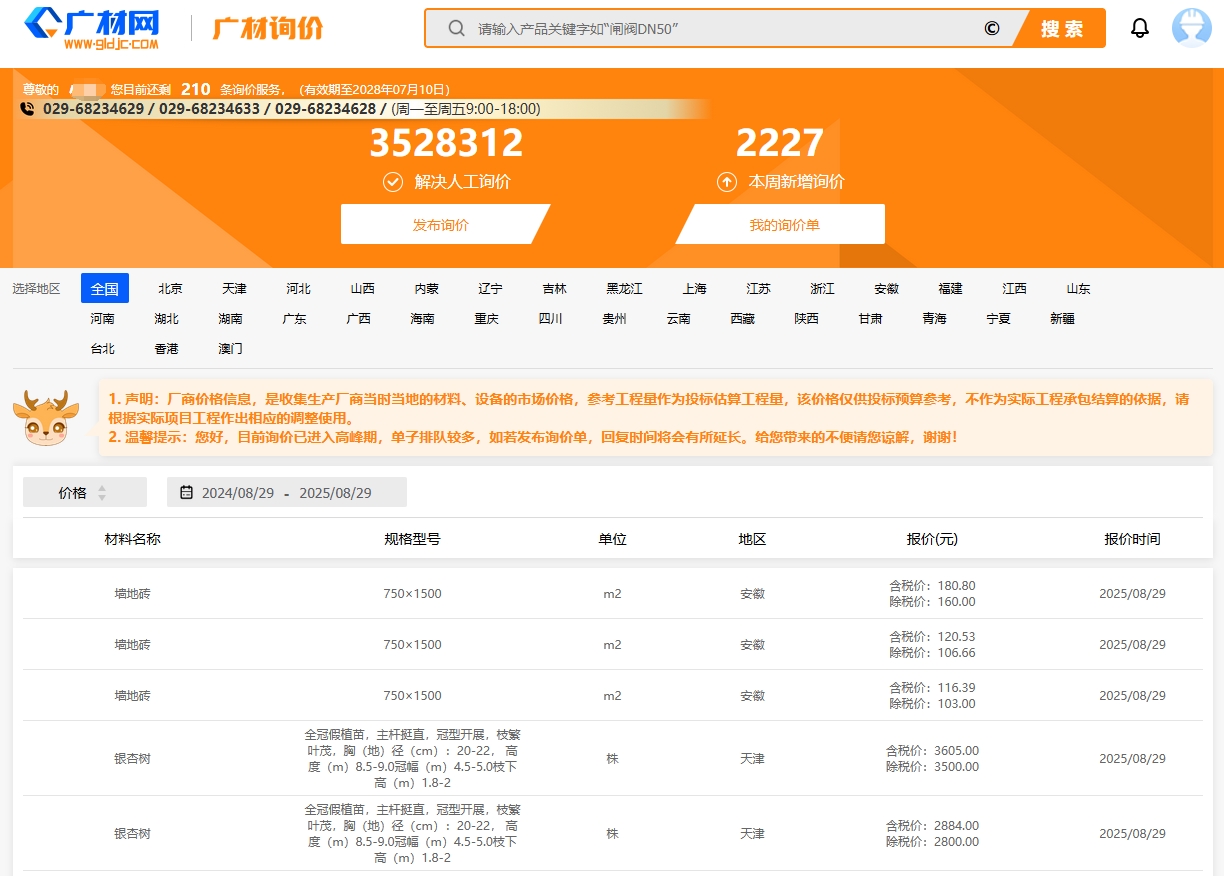Image resolution: width=1224 pixels, height=876 pixels.
Task: Click the copyright symbol icon in search box
Action: tap(991, 28)
